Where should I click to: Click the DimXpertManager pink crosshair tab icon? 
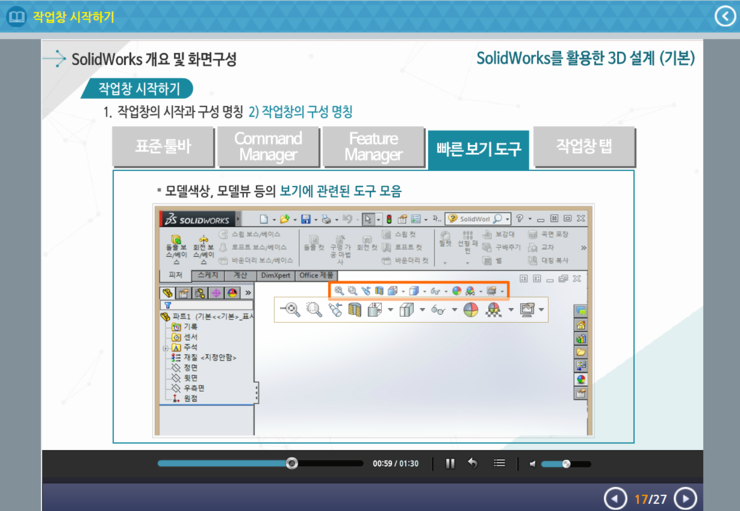tap(216, 293)
